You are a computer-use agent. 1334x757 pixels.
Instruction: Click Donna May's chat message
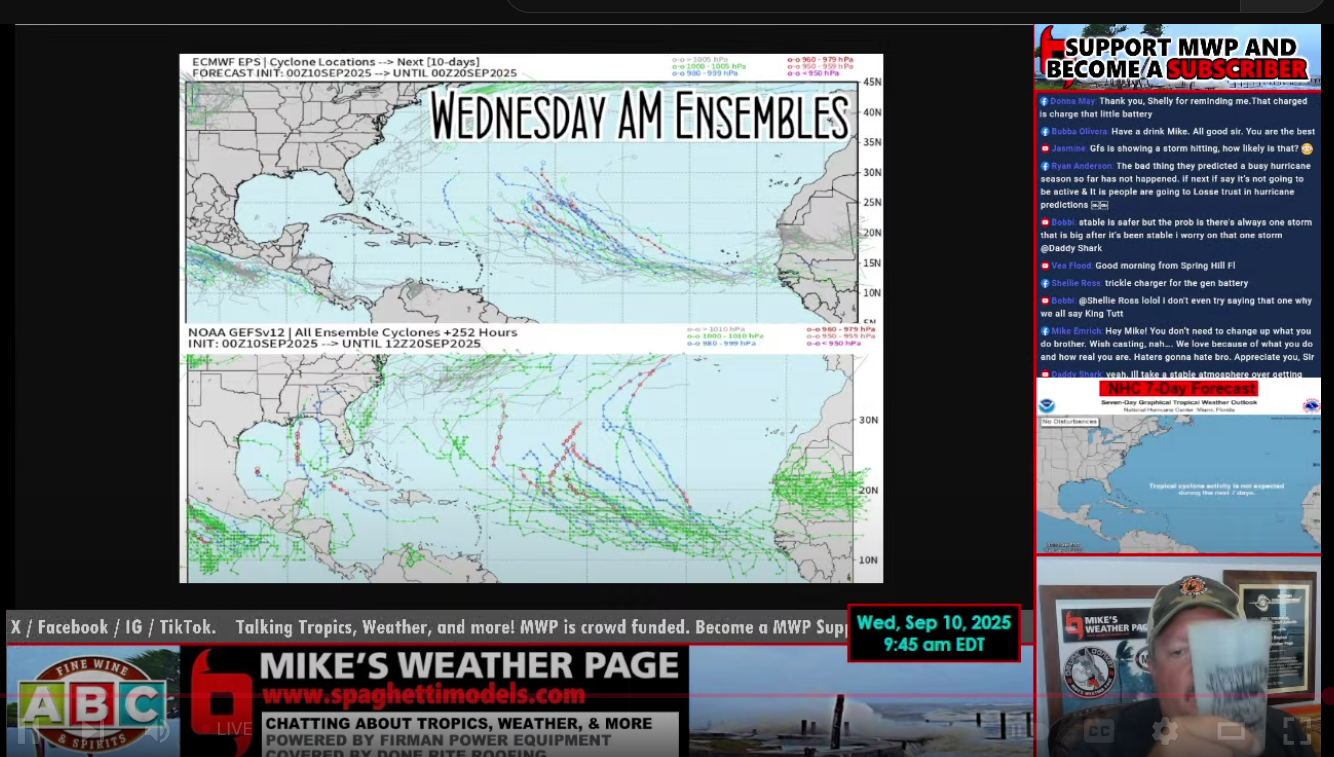(1176, 107)
